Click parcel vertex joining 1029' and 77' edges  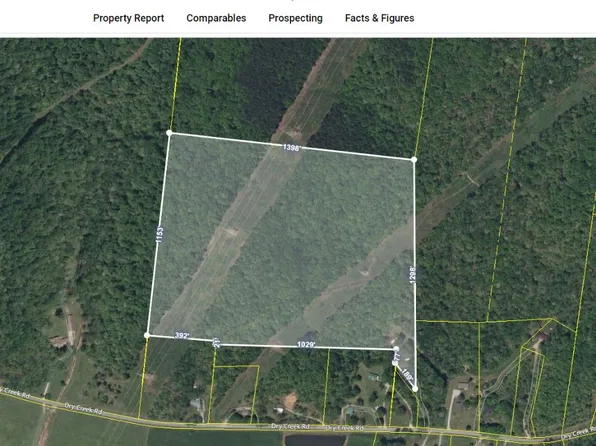[396, 349]
